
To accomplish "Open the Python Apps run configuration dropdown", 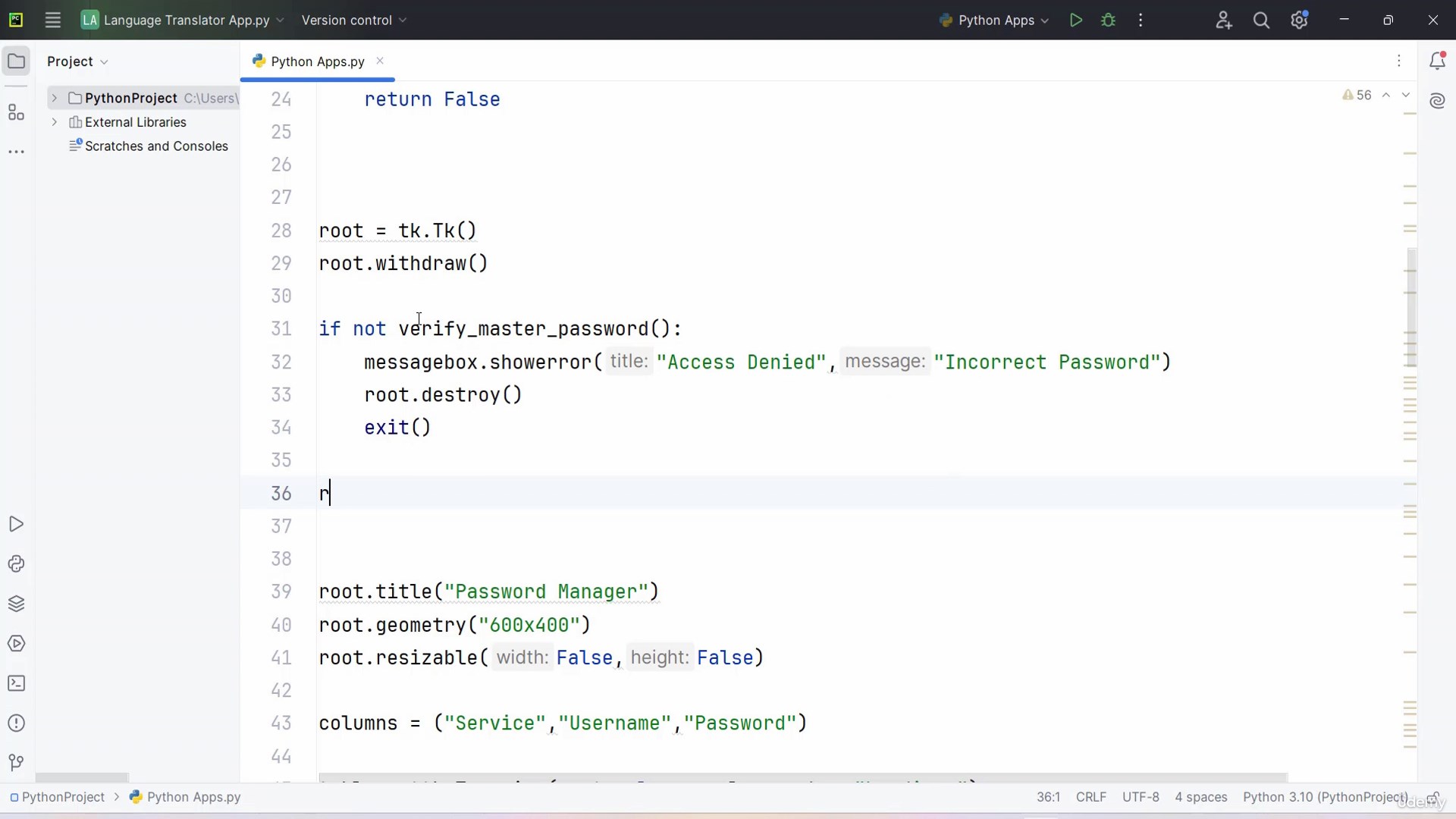I will (994, 20).
